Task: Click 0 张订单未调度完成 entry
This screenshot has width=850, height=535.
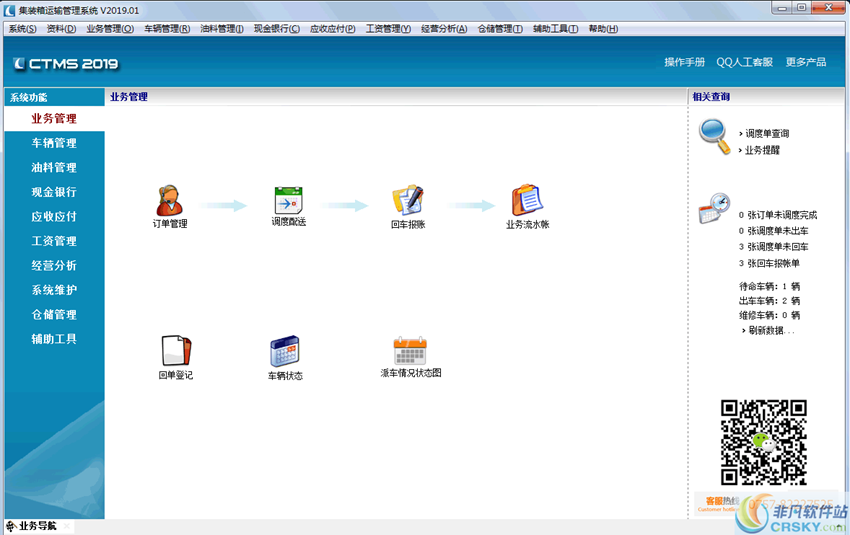Action: pyautogui.click(x=777, y=215)
